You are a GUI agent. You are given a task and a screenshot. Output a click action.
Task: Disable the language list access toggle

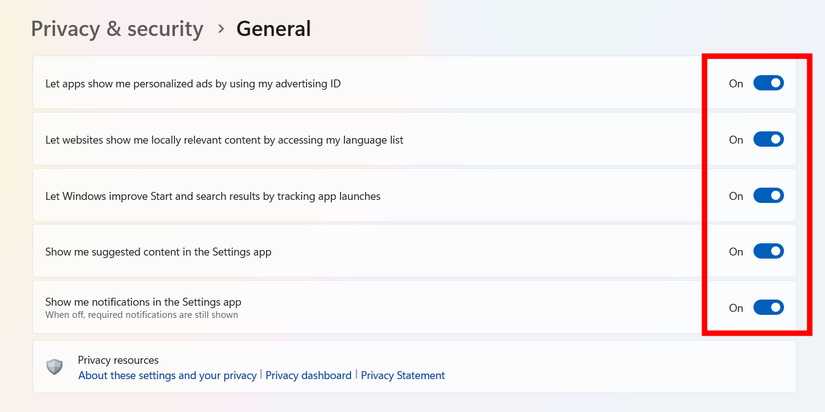(768, 140)
